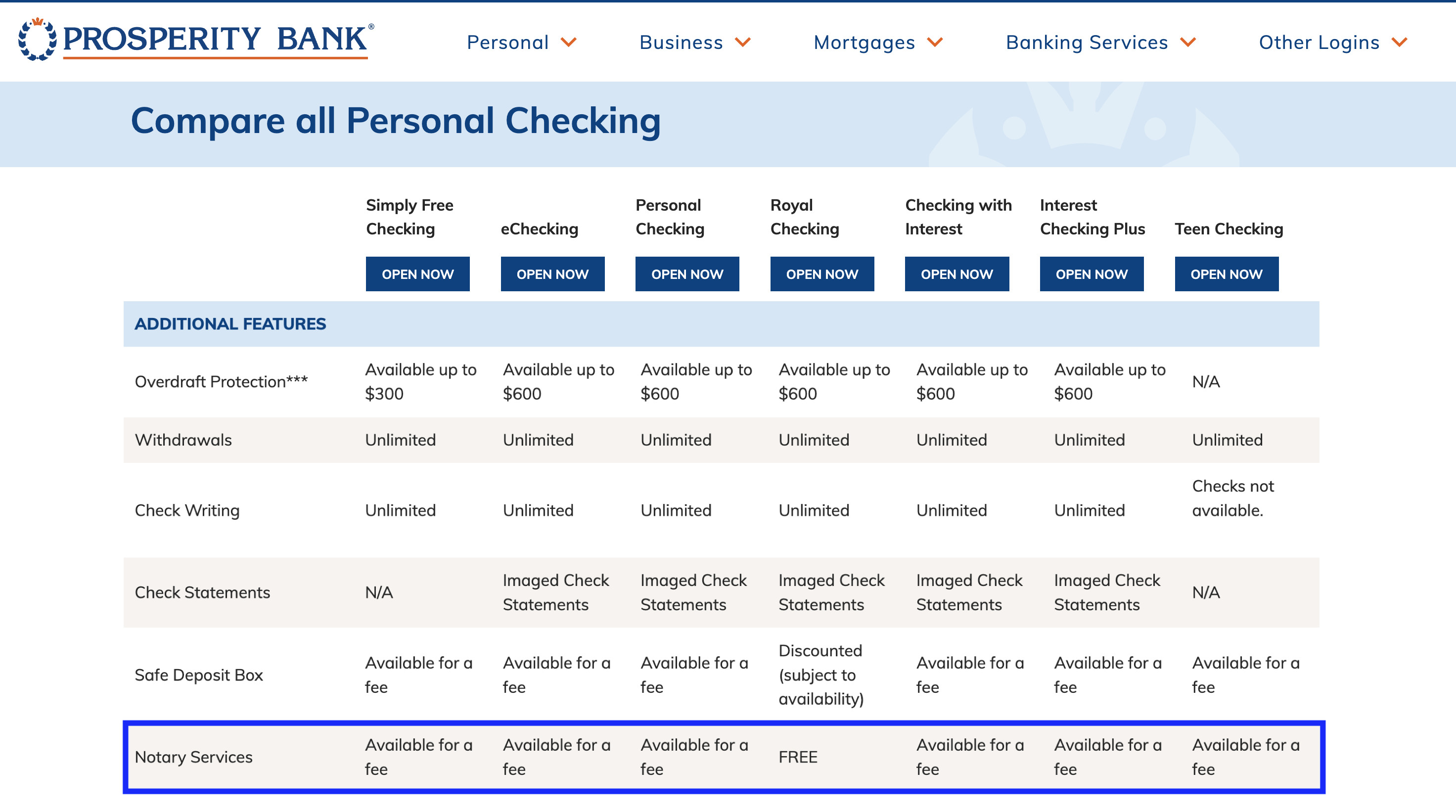1456x812 pixels.
Task: Open Now for Simply Free Checking
Action: point(418,274)
